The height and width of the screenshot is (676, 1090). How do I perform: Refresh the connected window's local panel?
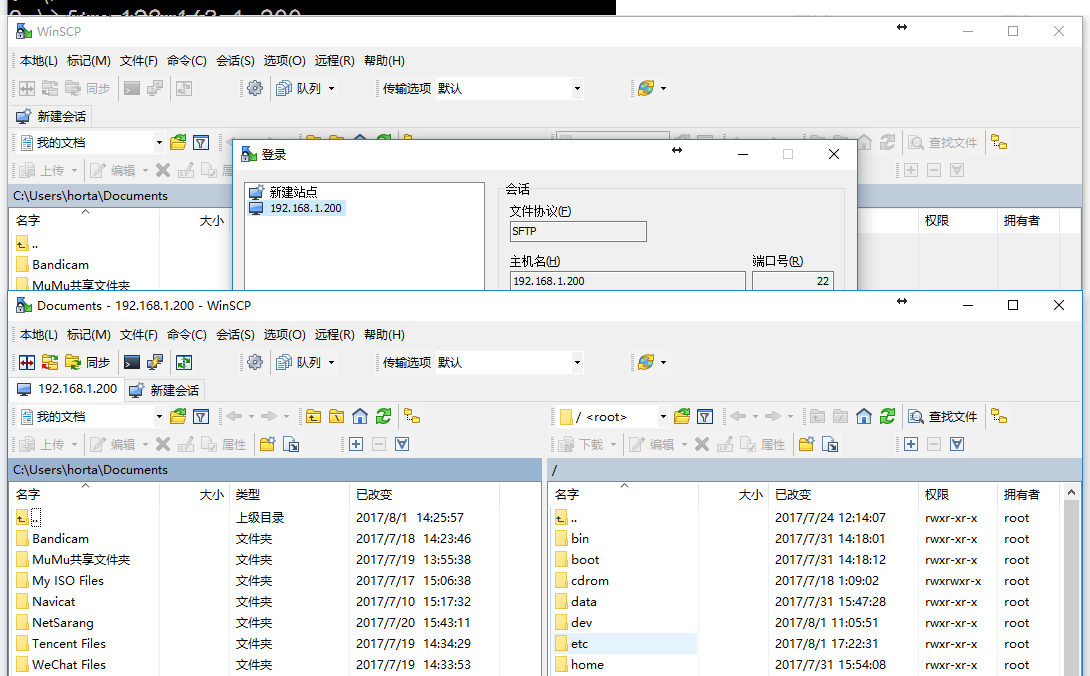pos(384,417)
